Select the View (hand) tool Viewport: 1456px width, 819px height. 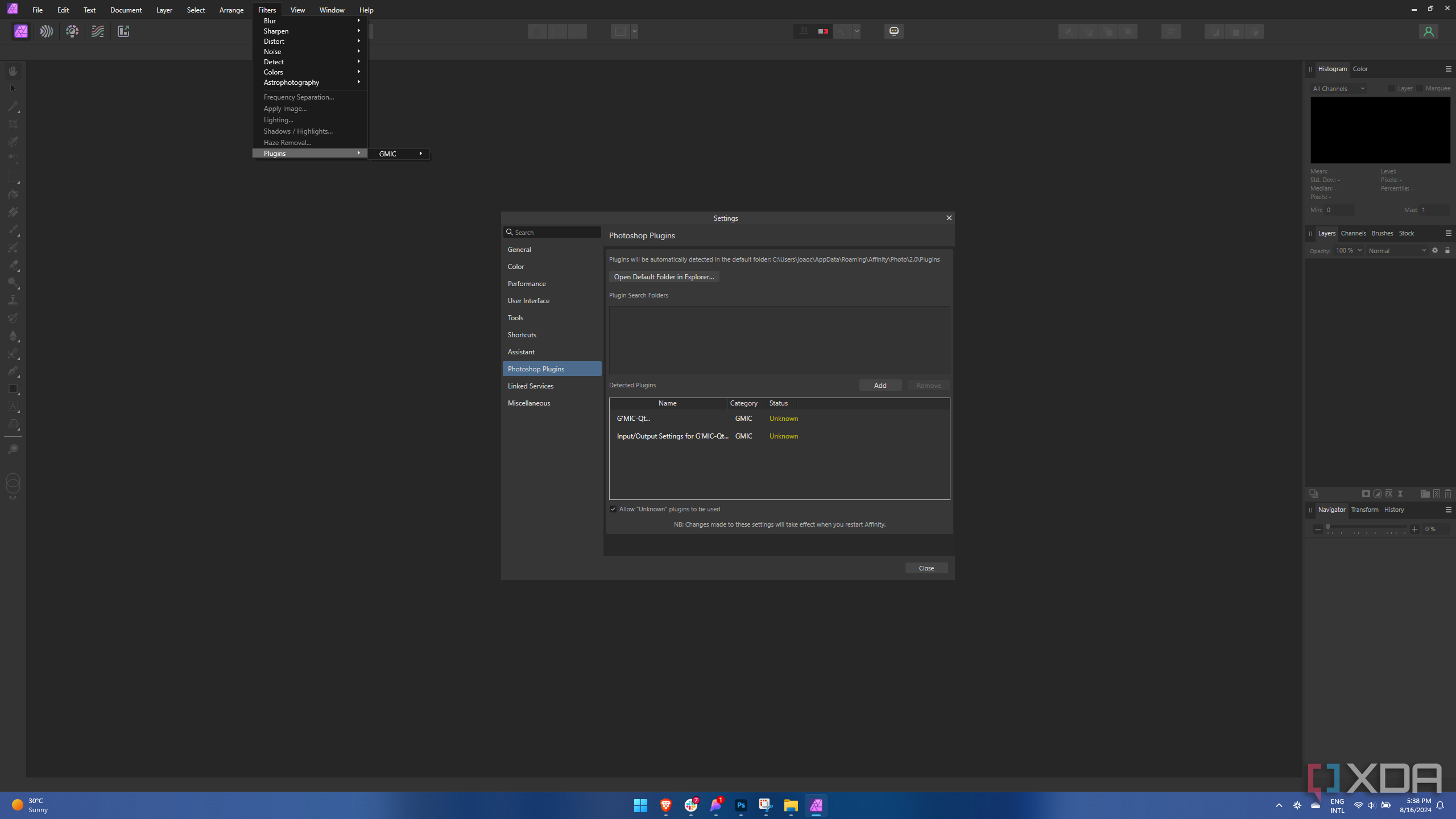tap(13, 71)
